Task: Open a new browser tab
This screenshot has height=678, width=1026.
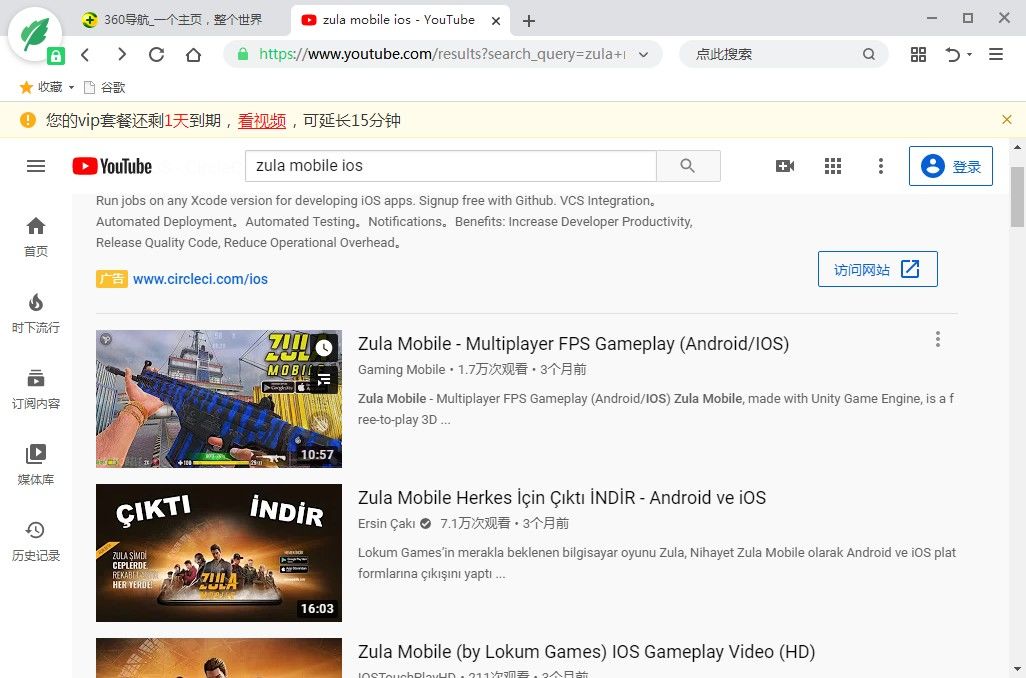Action: [529, 21]
